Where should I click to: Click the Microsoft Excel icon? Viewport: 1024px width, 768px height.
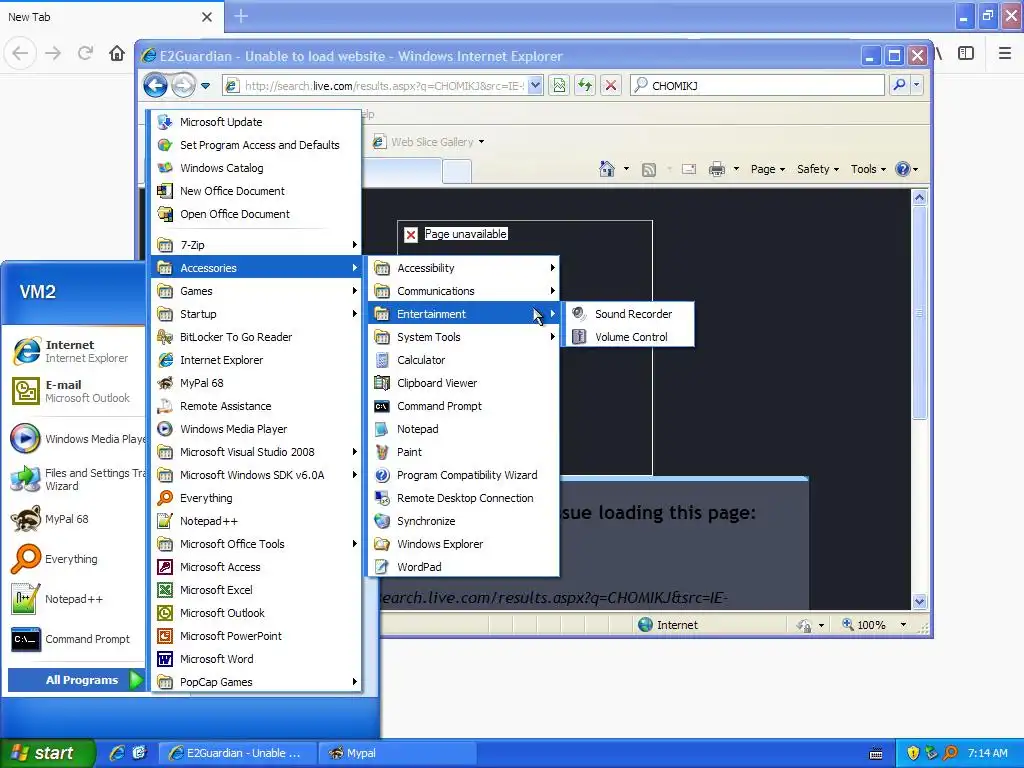(x=165, y=590)
